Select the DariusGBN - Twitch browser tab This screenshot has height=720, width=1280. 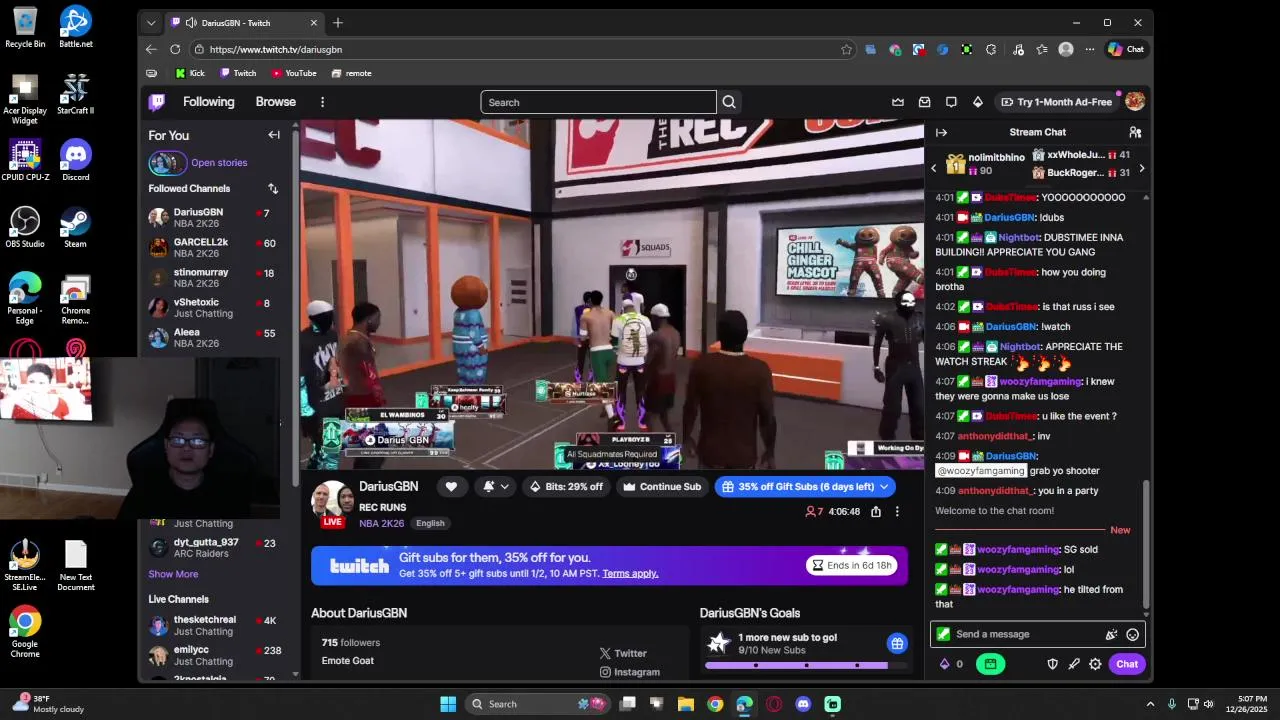244,23
